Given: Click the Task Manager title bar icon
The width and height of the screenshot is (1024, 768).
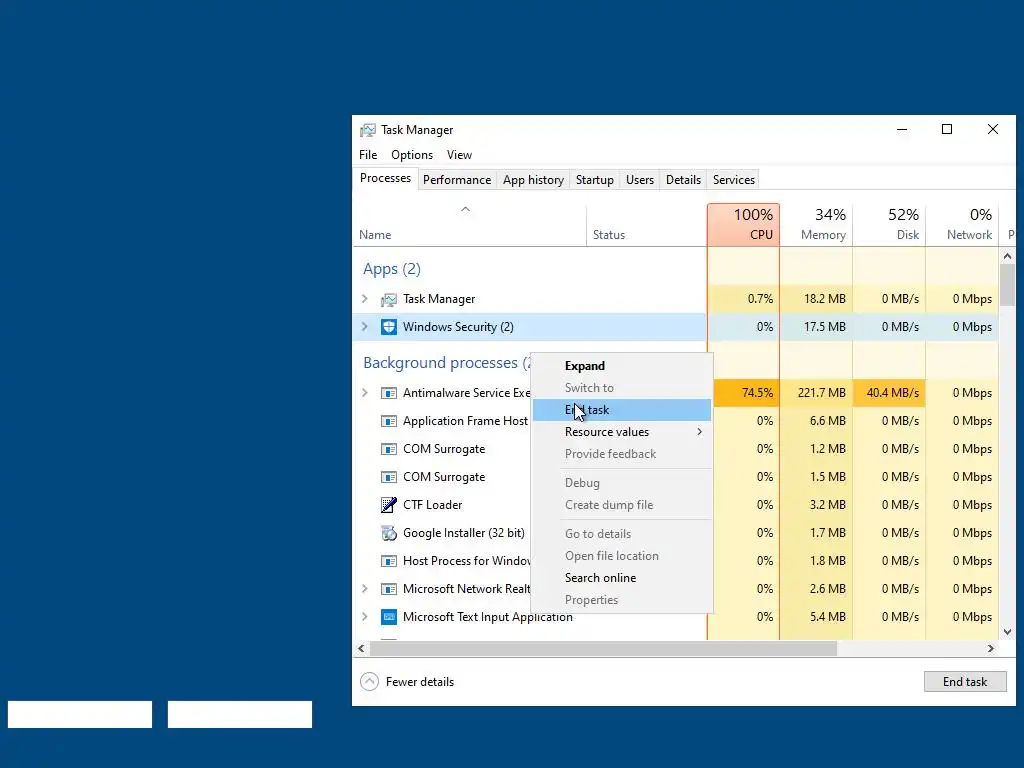Looking at the screenshot, I should pos(368,130).
